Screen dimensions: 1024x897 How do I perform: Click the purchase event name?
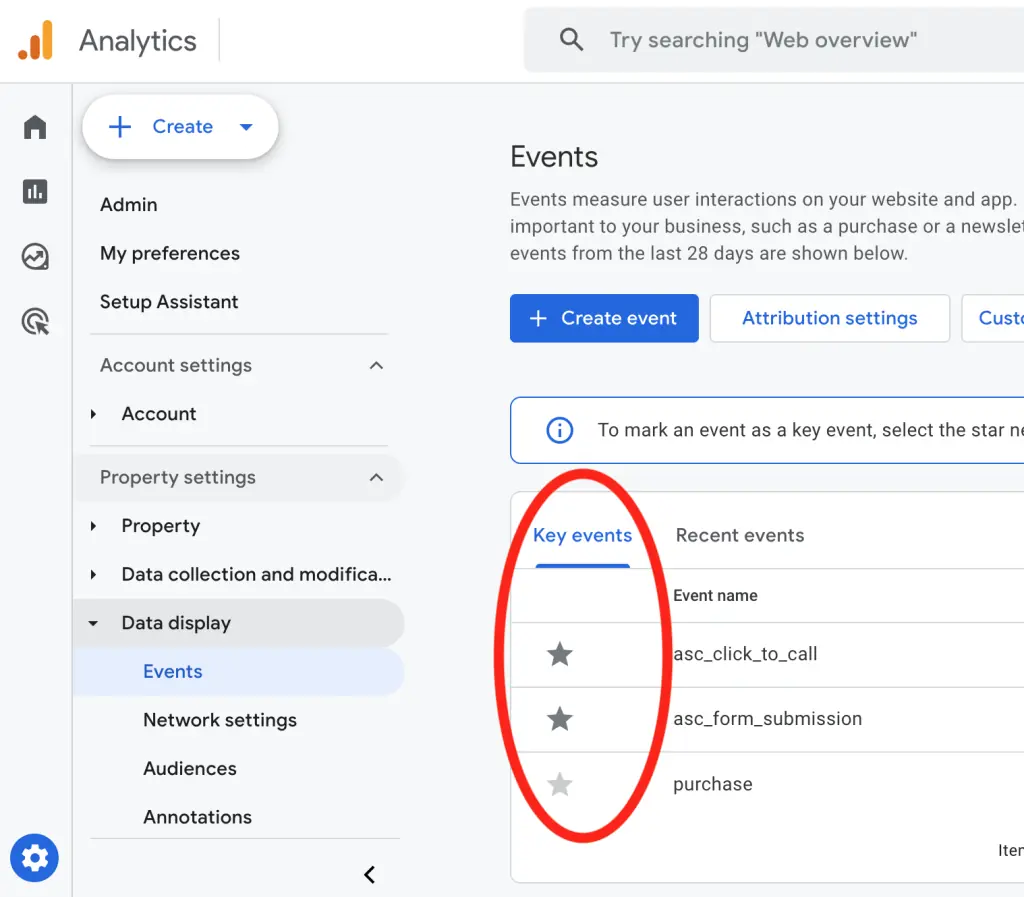(712, 783)
